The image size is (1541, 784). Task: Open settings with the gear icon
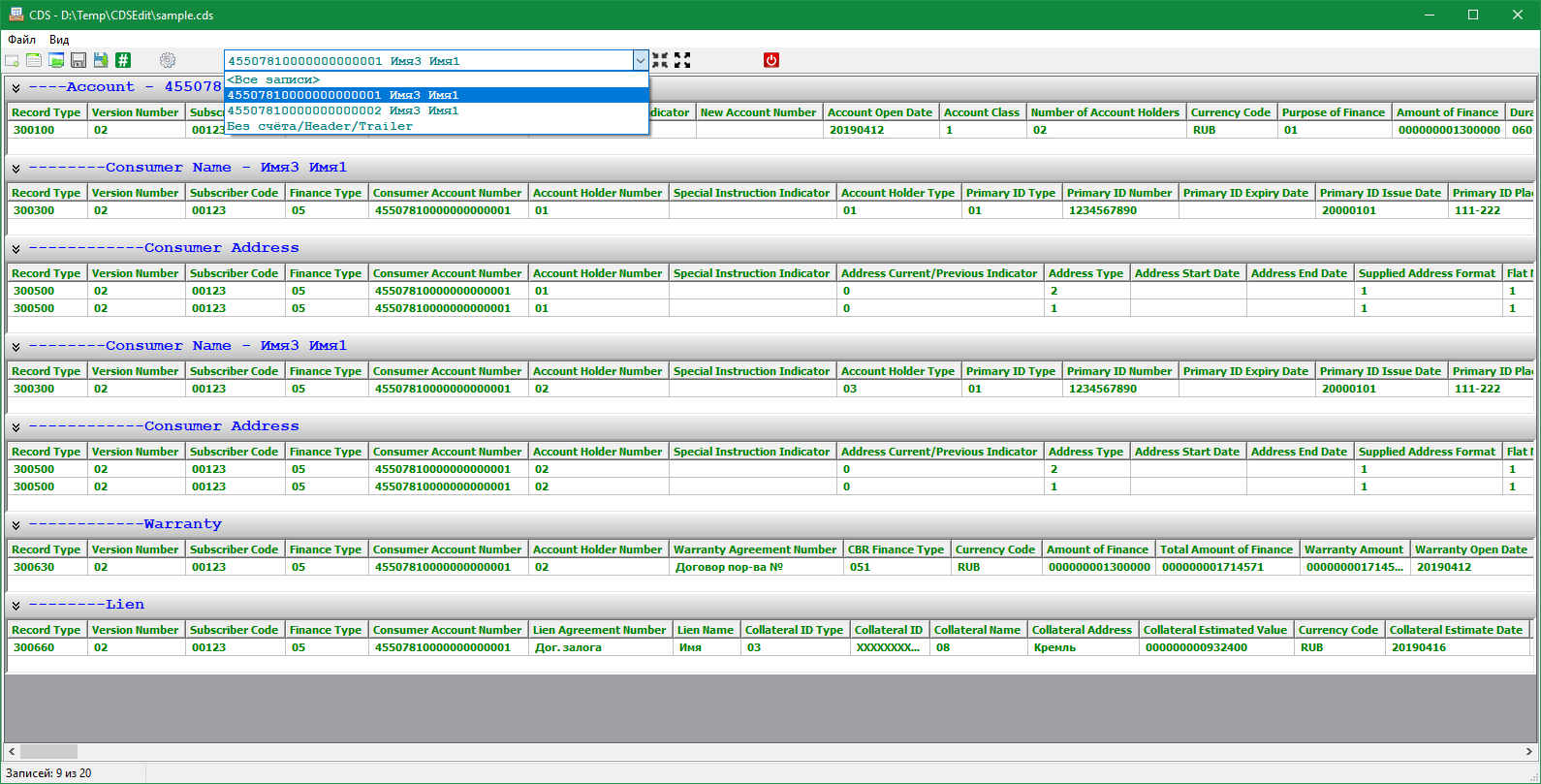coord(168,60)
